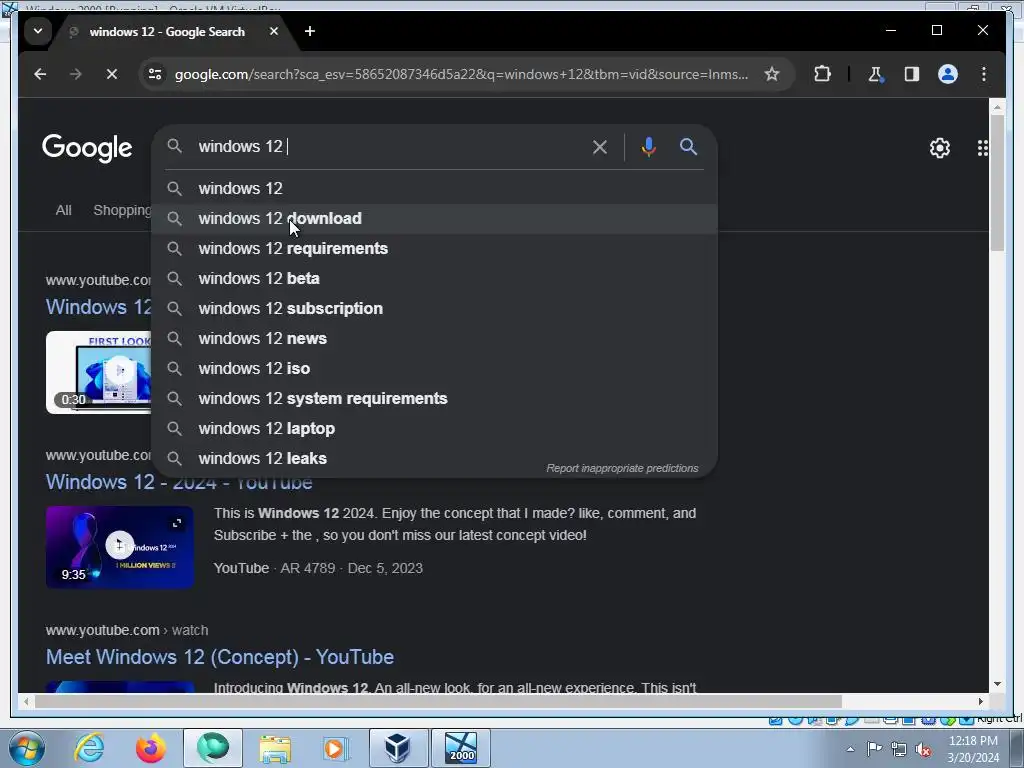The height and width of the screenshot is (768, 1024).
Task: Bookmark this page with the star
Action: 772,74
